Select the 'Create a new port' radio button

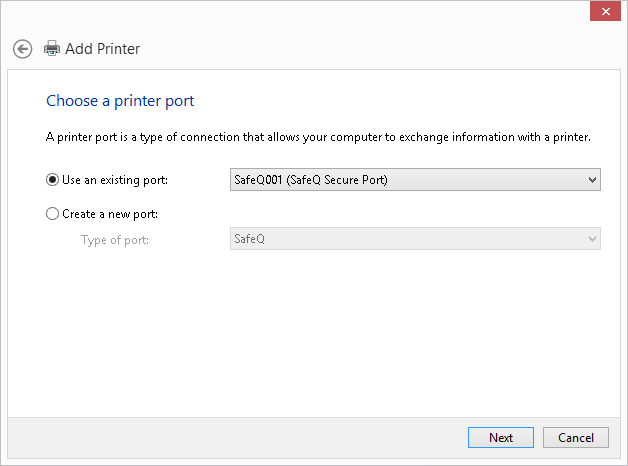(x=53, y=214)
